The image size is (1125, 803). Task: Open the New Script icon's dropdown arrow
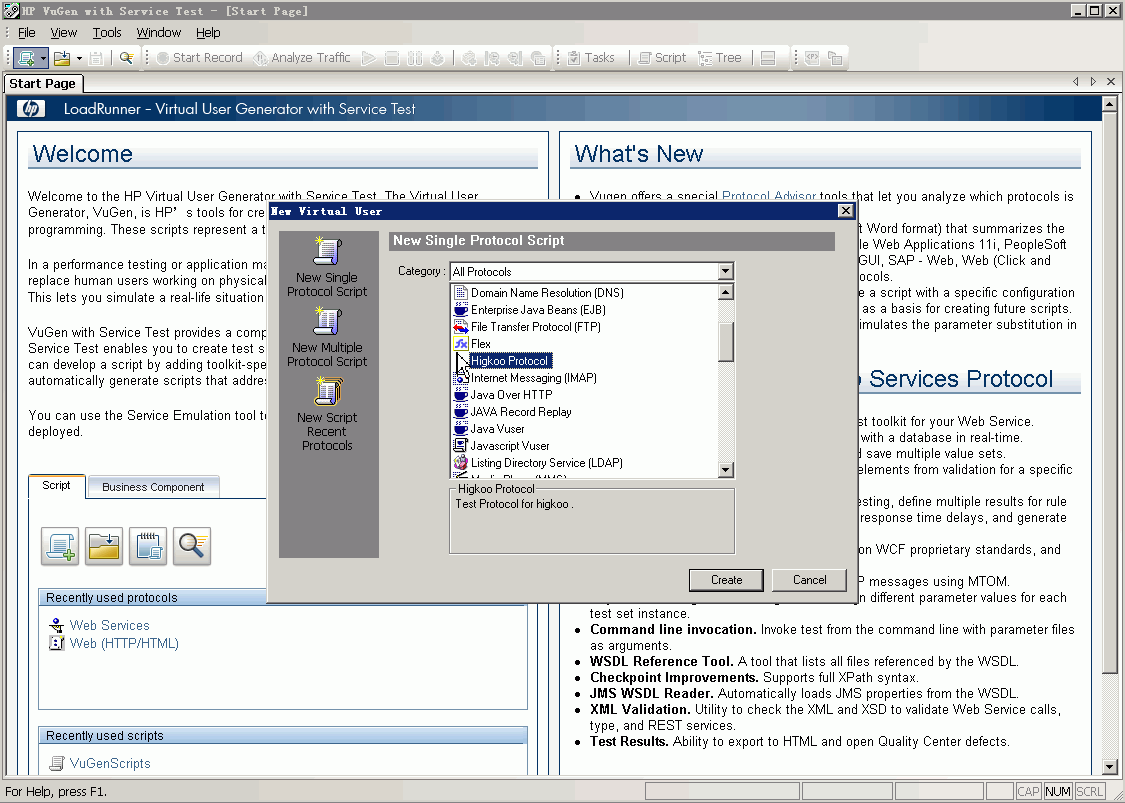click(43, 58)
